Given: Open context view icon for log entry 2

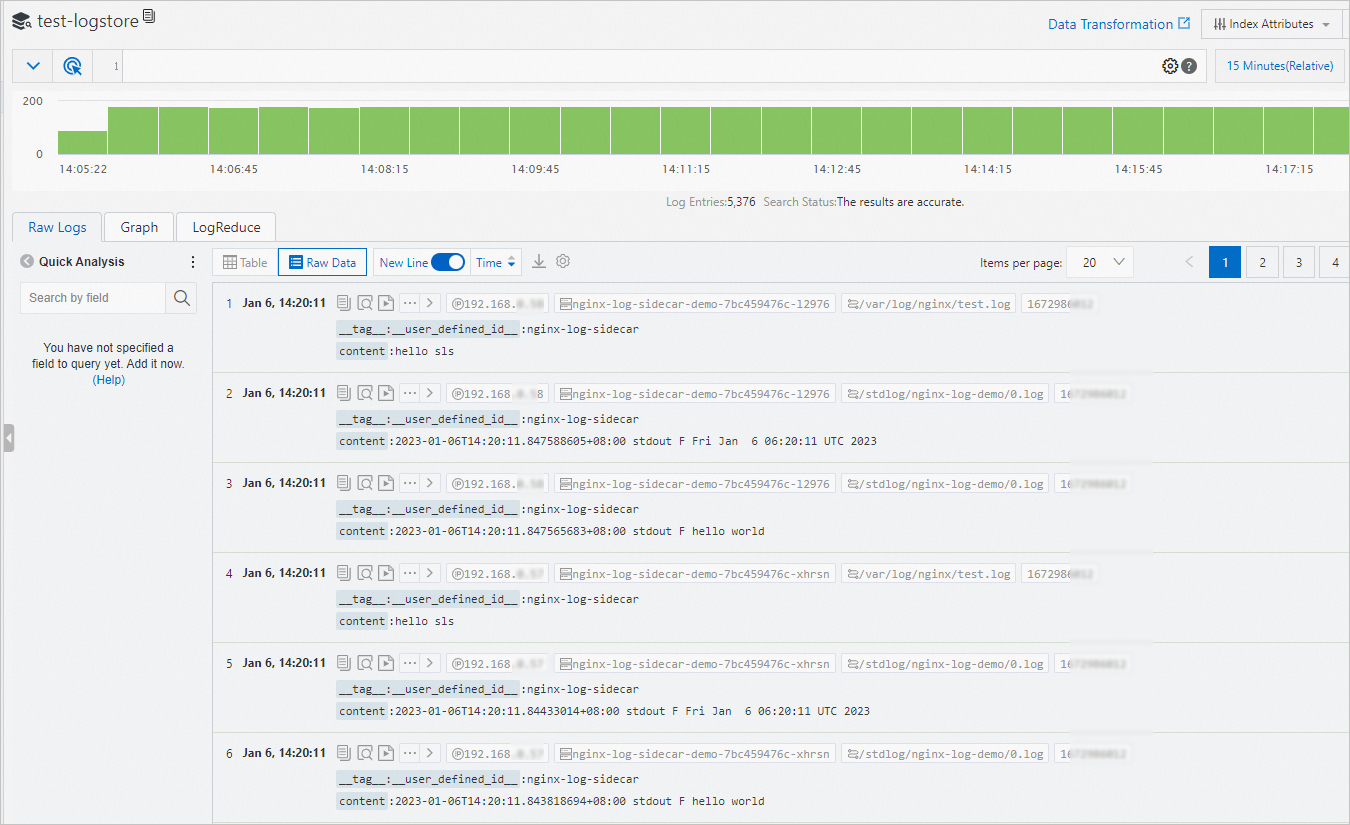Looking at the screenshot, I should coord(365,393).
